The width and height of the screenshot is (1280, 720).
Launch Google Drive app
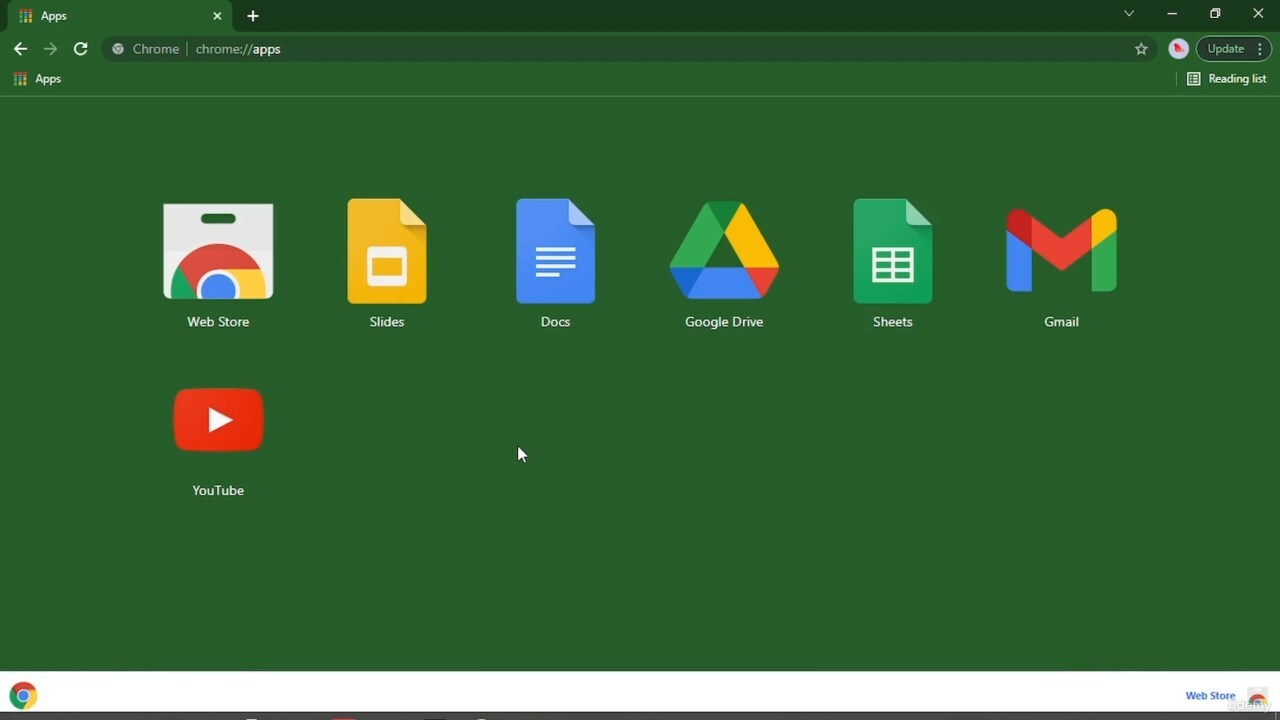(724, 251)
